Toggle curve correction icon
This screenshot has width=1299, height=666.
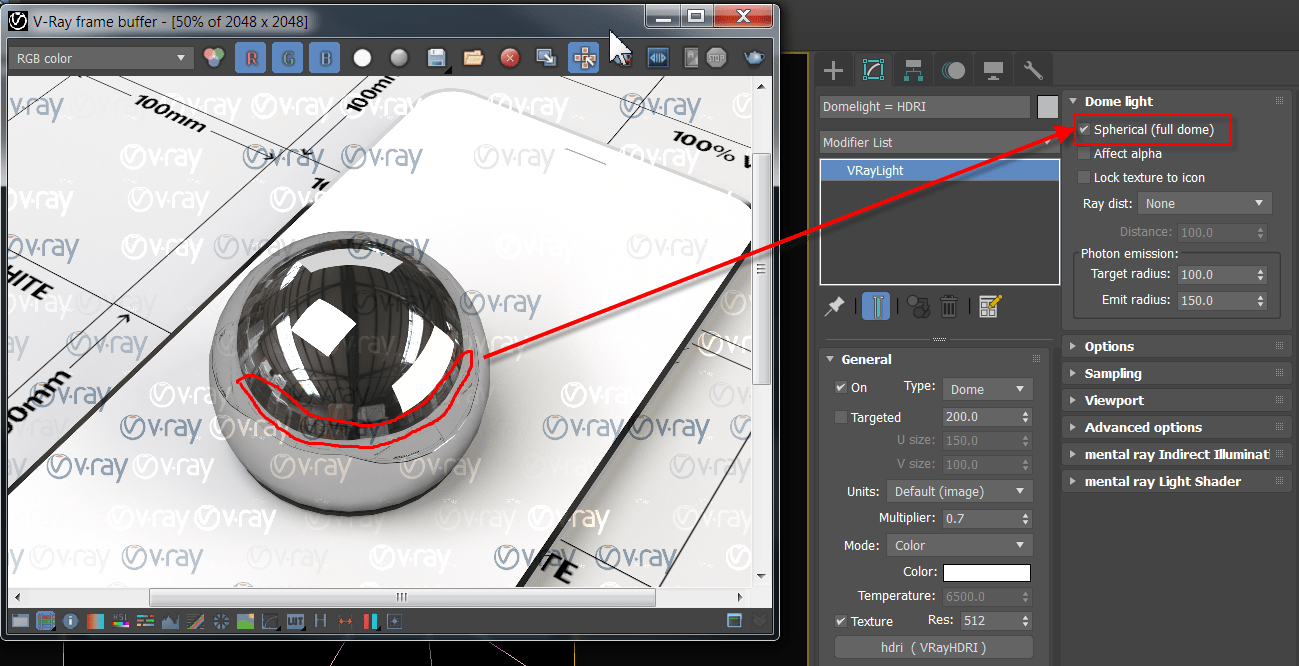click(195, 621)
